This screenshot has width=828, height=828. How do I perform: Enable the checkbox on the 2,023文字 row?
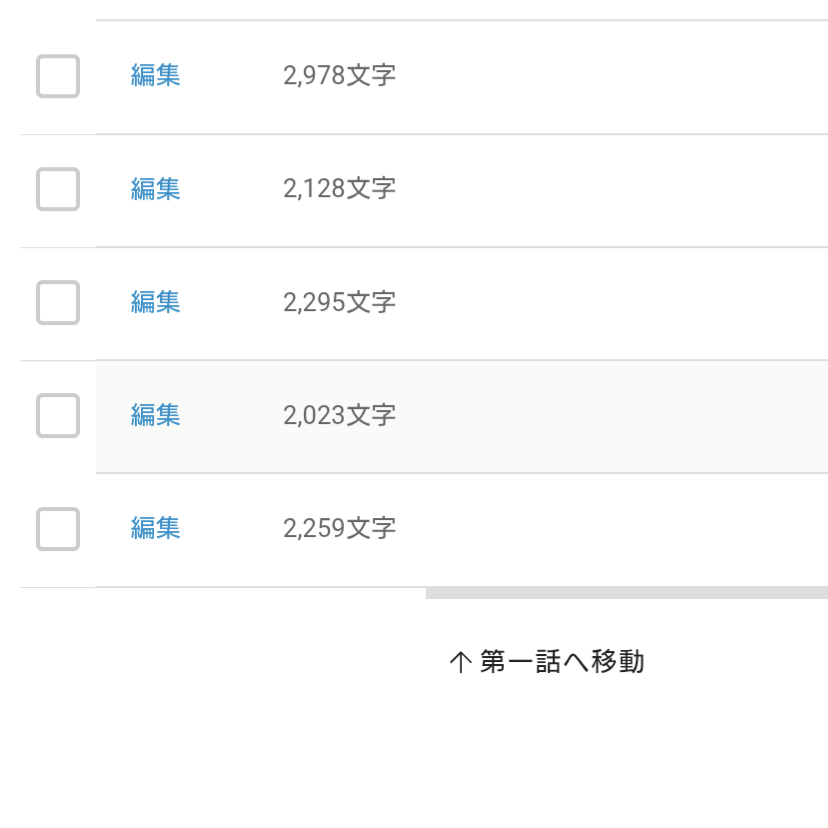click(x=58, y=415)
